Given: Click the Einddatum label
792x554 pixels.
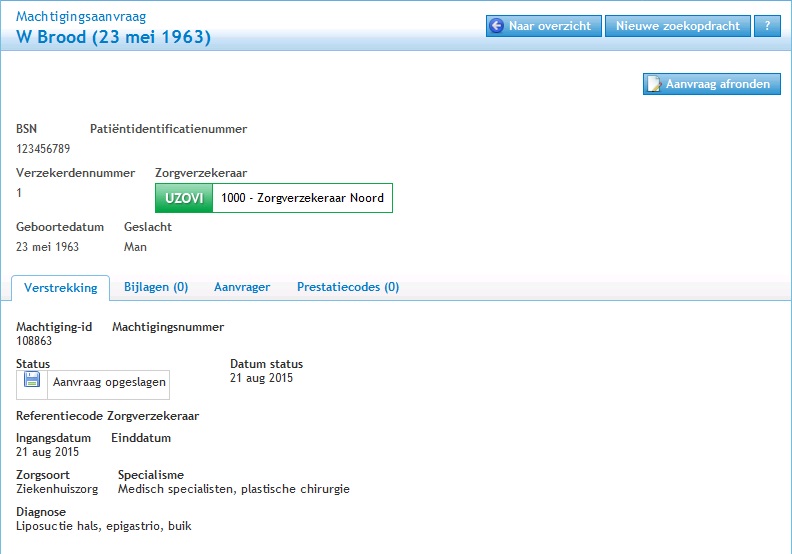Looking at the screenshot, I should (x=141, y=438).
